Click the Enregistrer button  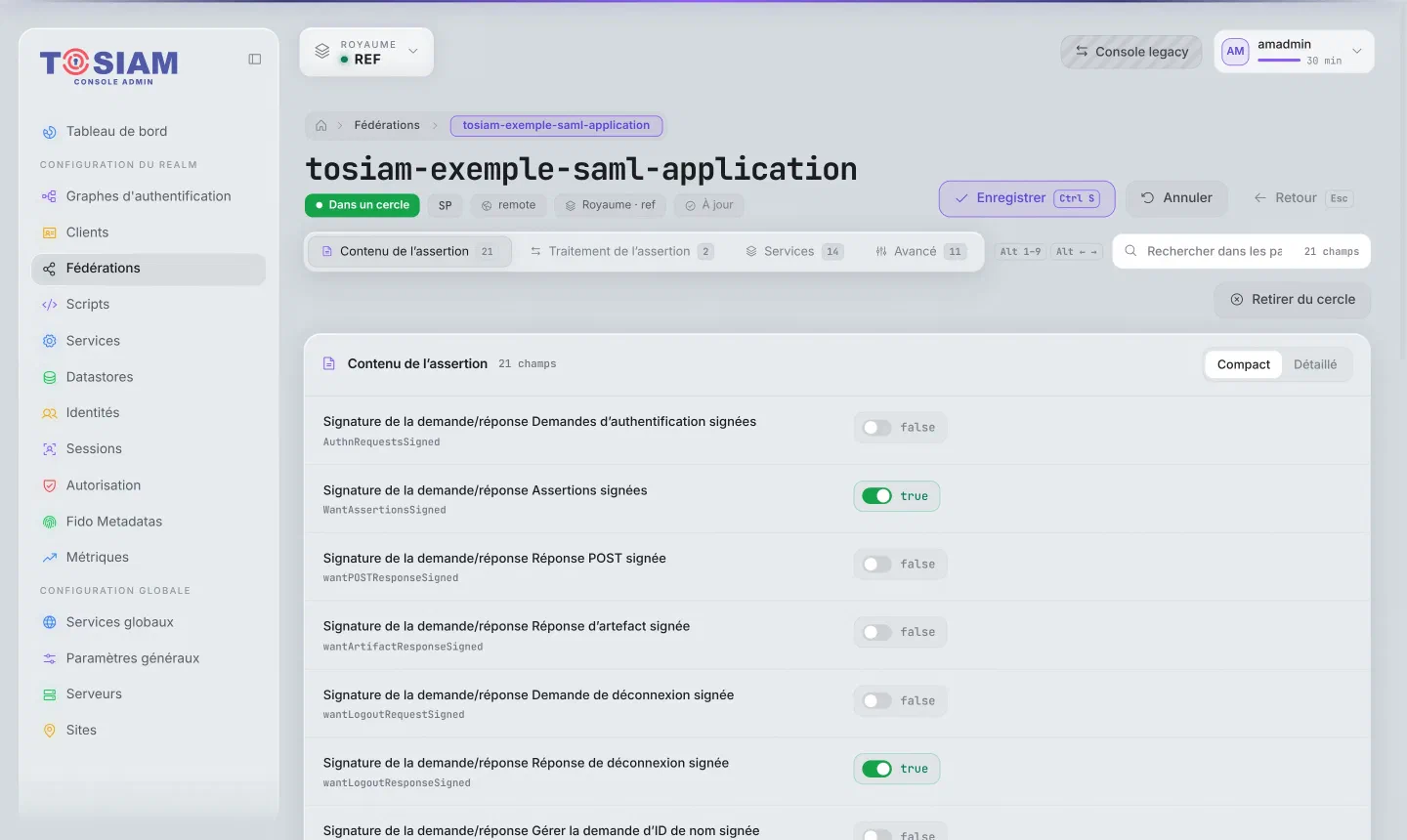tap(1027, 198)
